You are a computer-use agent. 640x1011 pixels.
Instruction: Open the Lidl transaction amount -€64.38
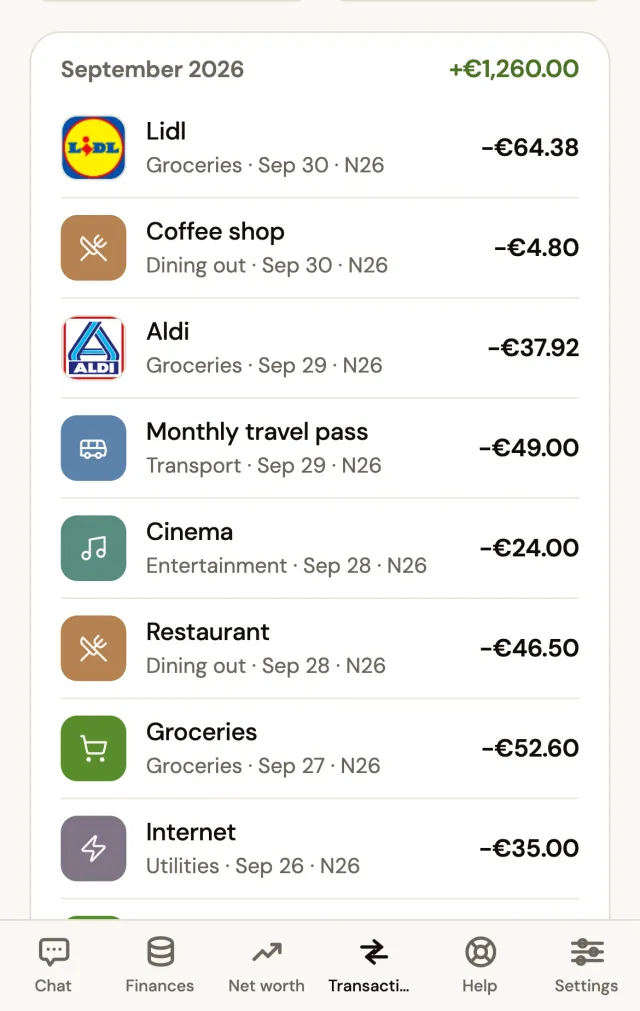click(x=530, y=148)
